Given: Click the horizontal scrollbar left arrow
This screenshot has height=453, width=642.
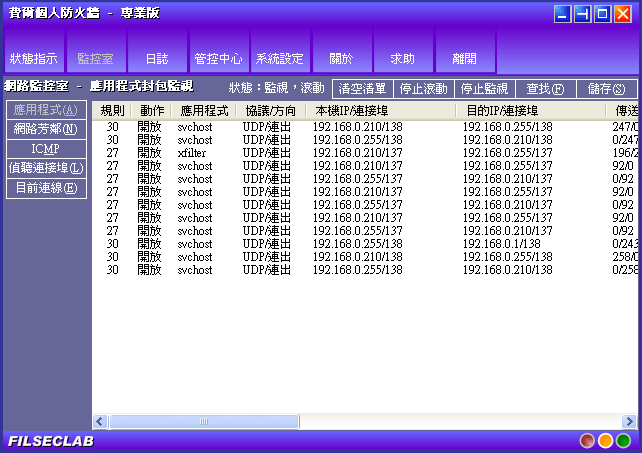Looking at the screenshot, I should point(100,422).
